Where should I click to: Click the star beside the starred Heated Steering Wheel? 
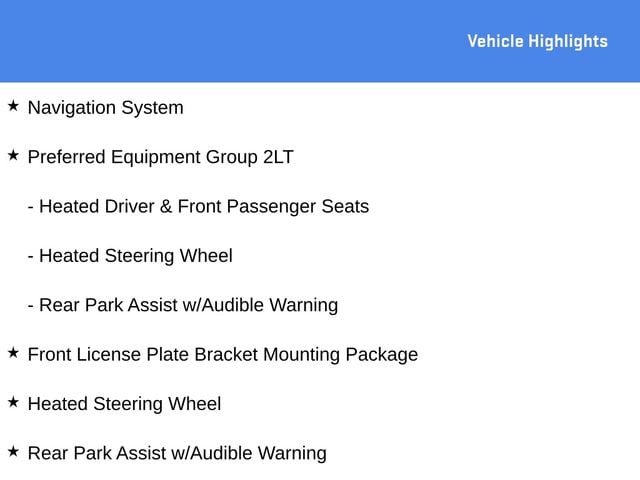(13, 402)
